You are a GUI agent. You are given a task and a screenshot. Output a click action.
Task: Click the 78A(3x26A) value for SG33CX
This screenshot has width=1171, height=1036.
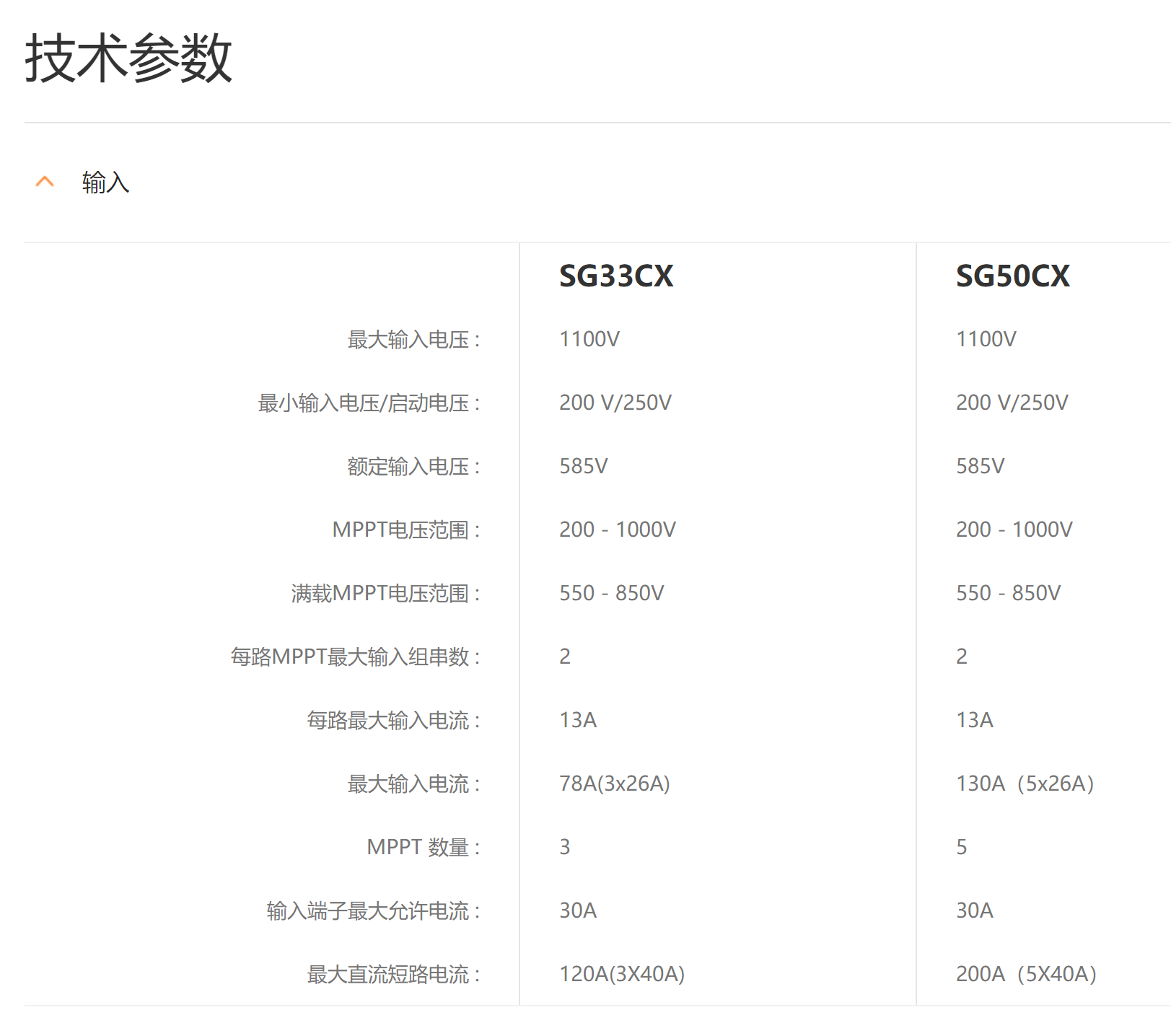coord(615,783)
